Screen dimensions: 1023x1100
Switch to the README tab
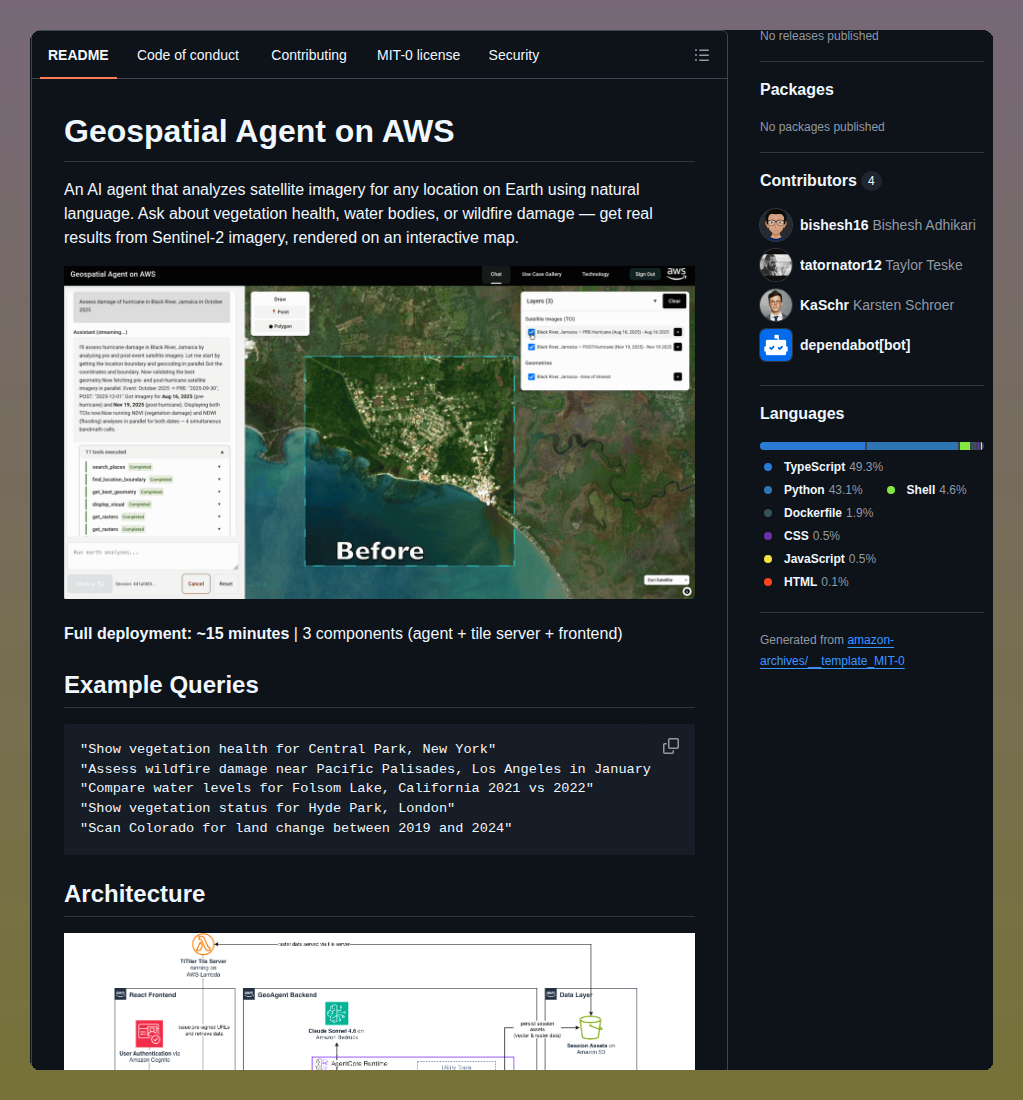tap(78, 55)
